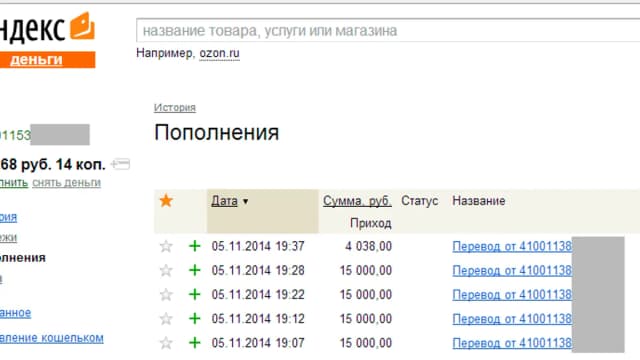Star the 19:28 transaction

166,270
